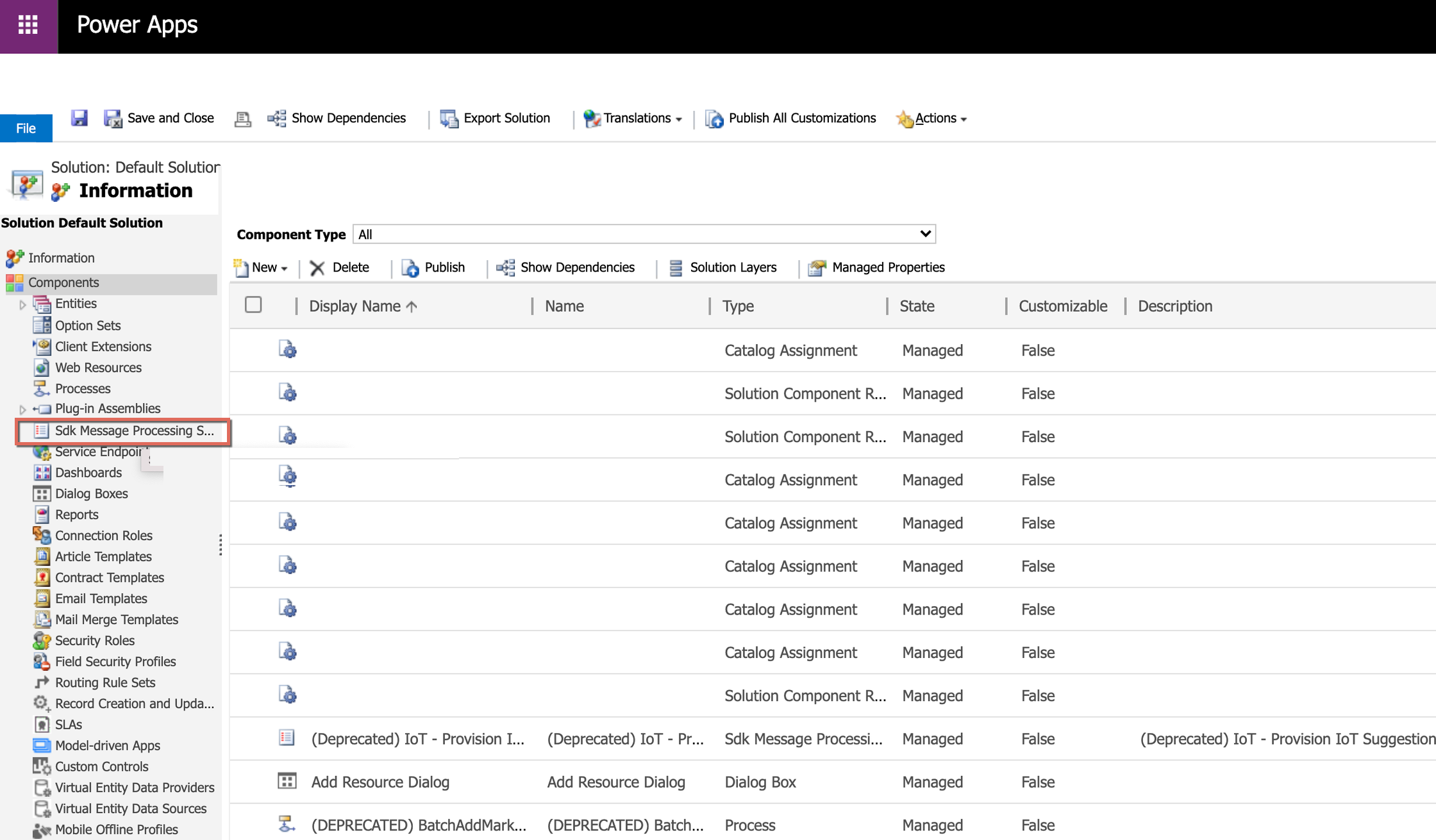
Task: Select Information in the solution tree
Action: 61,258
